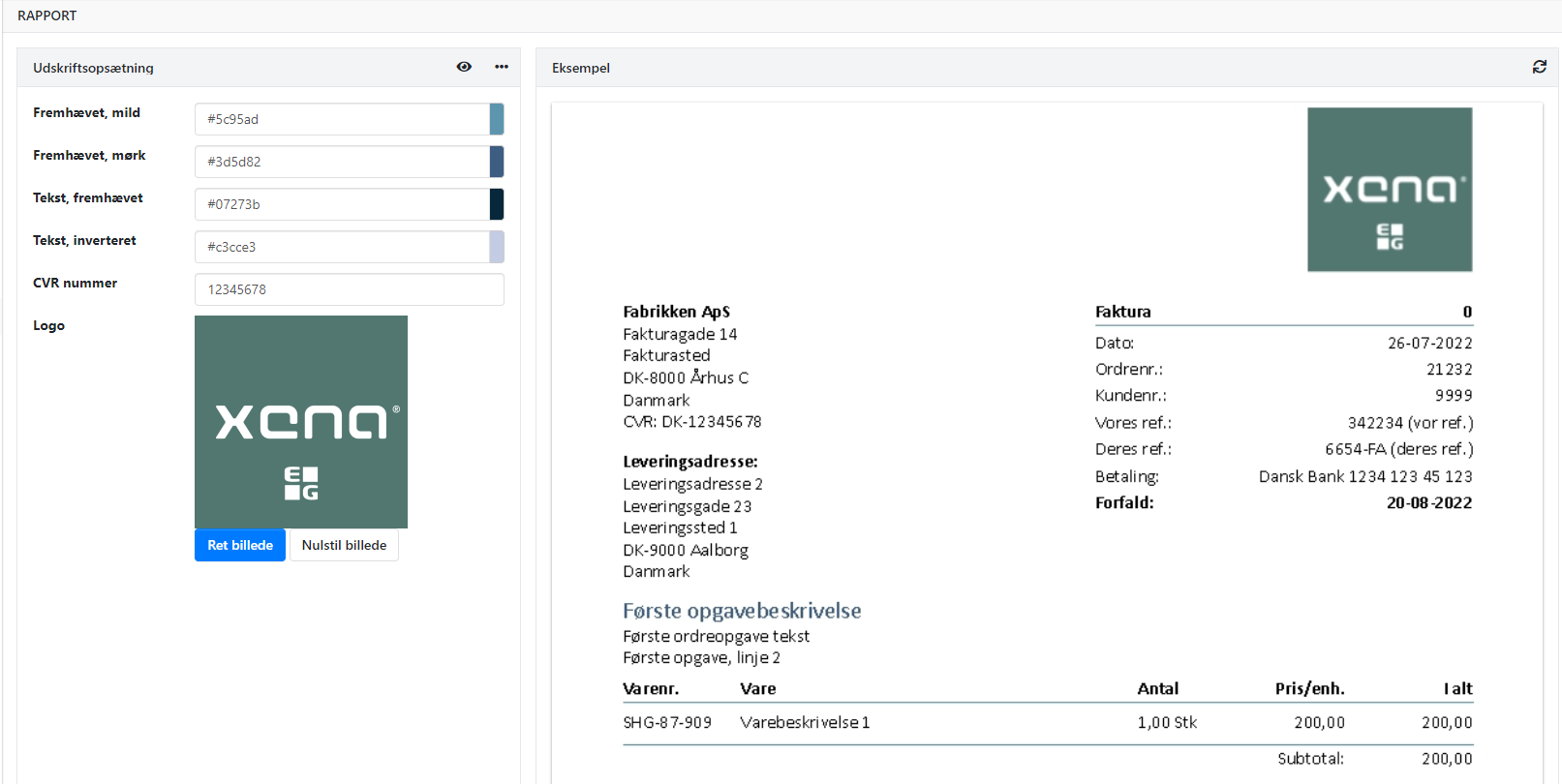
Task: Toggle the eye icon in Udskriftsopsætning header
Action: pos(464,67)
